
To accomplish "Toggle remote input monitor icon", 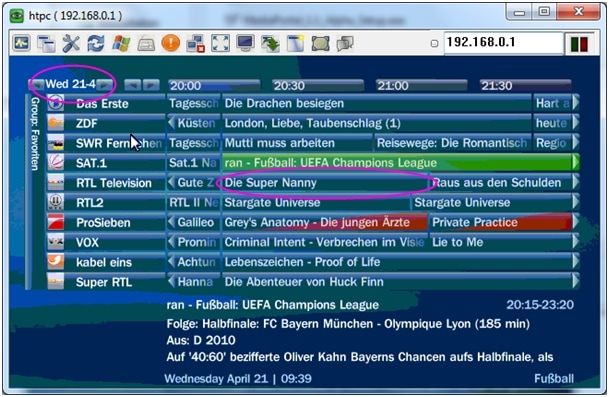I will [x=245, y=43].
